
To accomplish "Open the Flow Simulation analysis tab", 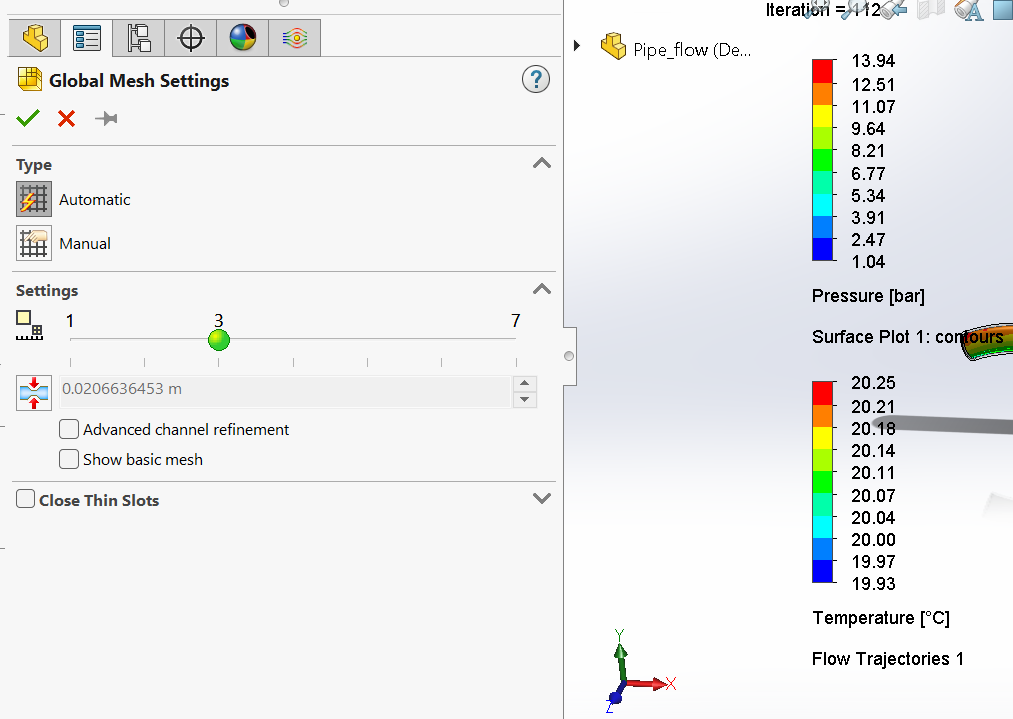I will (295, 38).
